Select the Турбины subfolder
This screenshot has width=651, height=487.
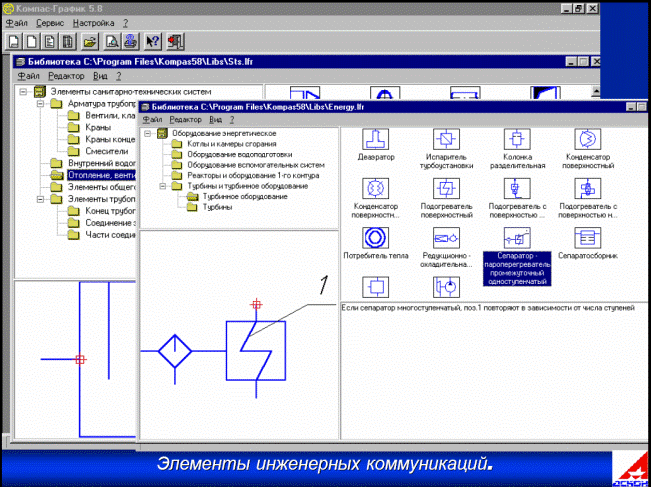217,207
